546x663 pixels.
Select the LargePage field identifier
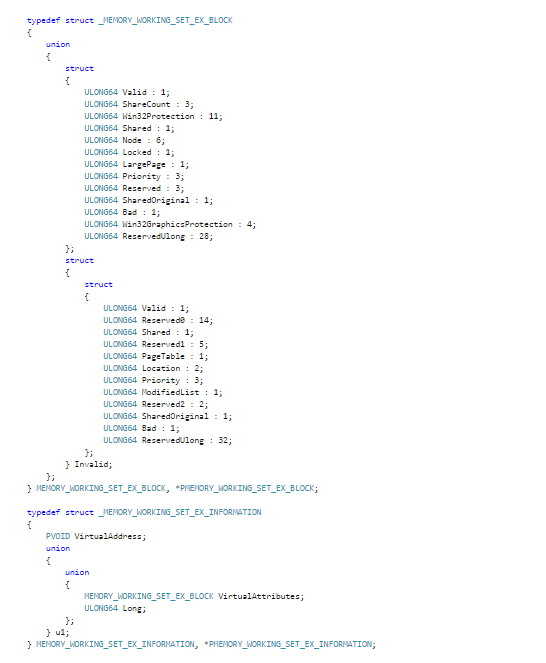pyautogui.click(x=144, y=164)
